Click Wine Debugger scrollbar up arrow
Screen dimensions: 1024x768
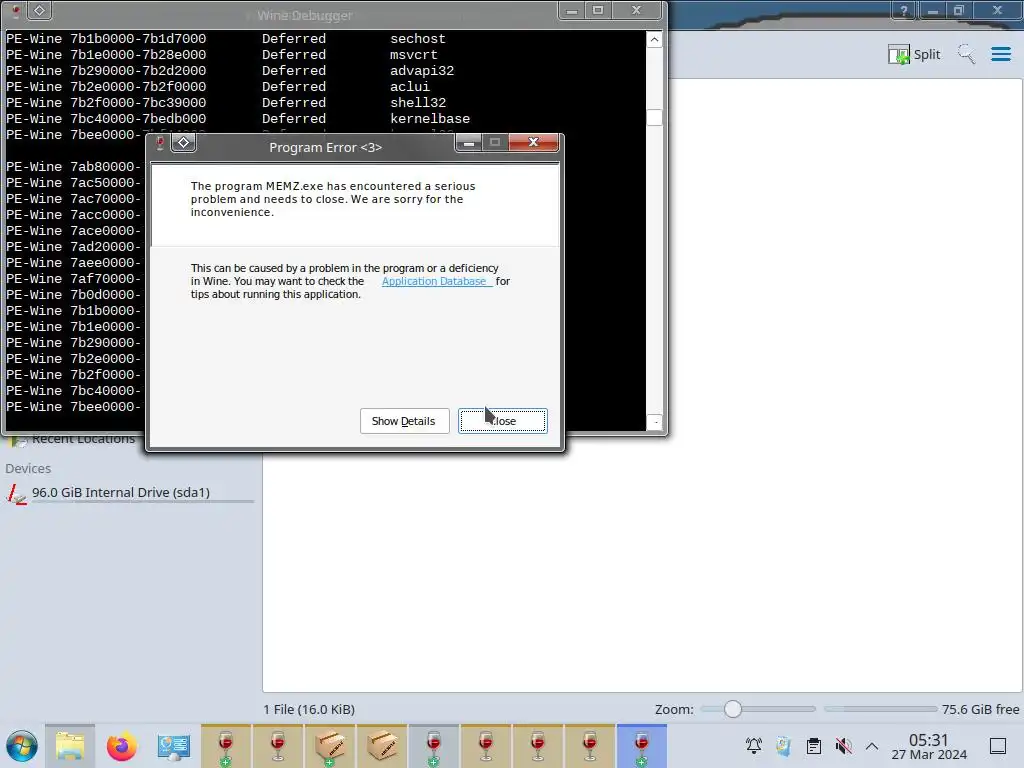tap(655, 40)
